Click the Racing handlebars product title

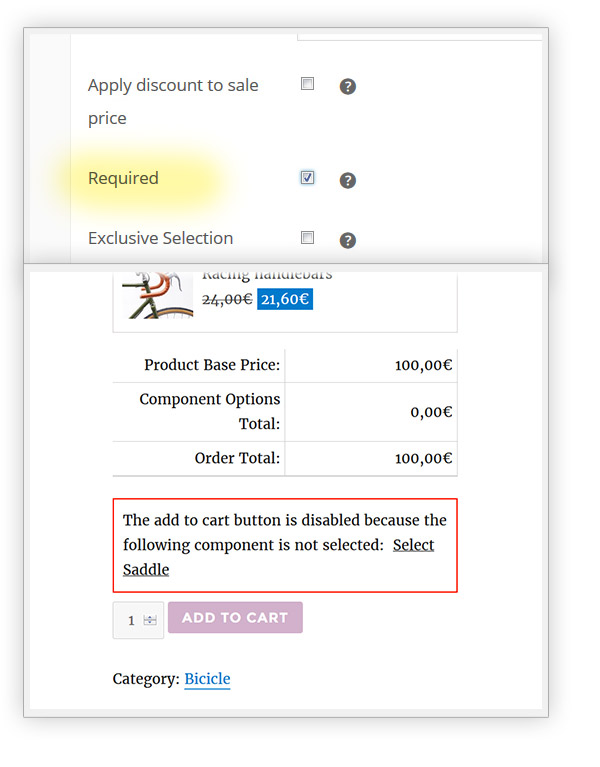click(267, 274)
